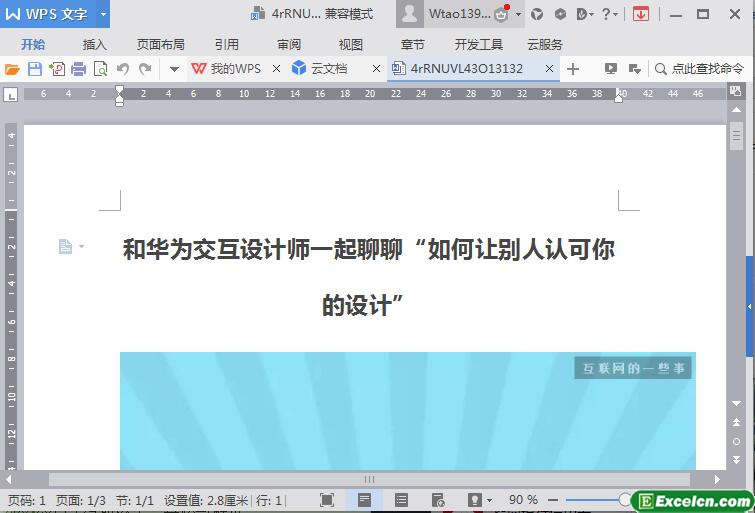Close the 我的WPS tab

(x=276, y=69)
